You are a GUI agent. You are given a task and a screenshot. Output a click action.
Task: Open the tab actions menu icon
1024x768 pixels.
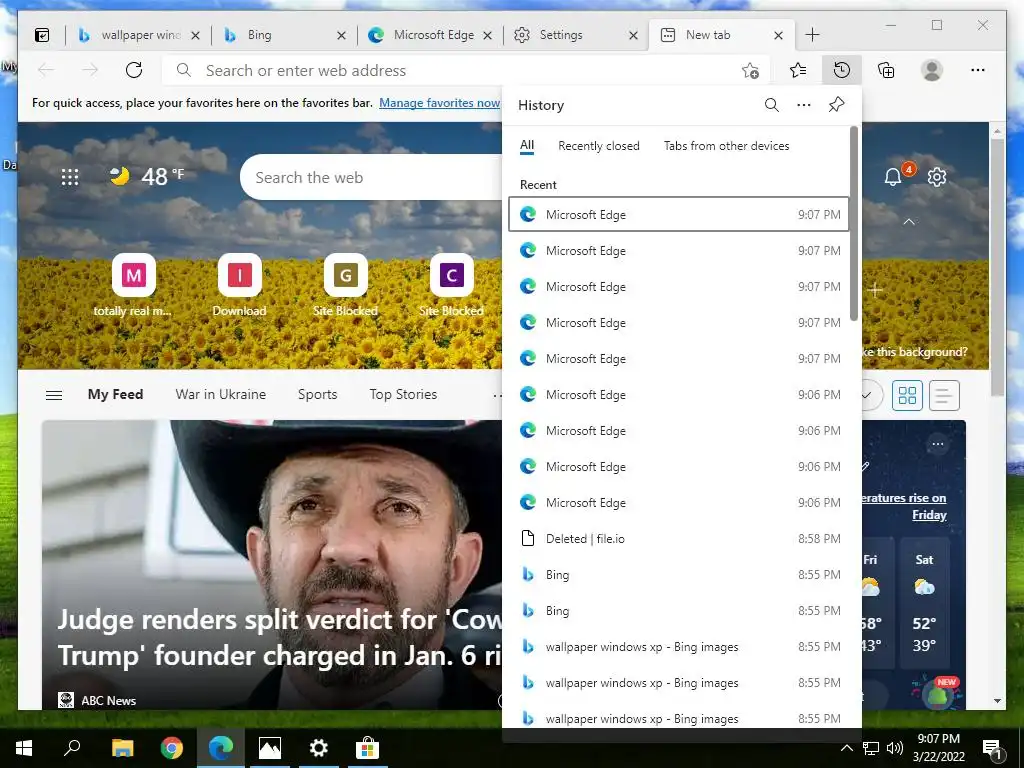(x=42, y=35)
